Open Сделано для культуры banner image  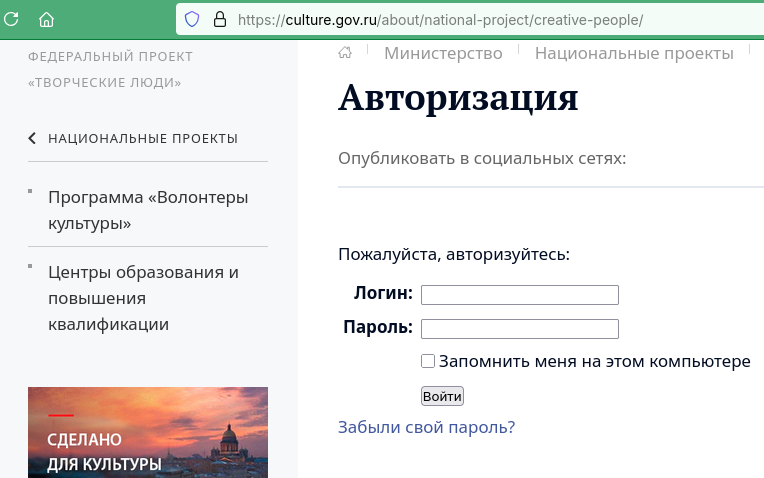148,433
